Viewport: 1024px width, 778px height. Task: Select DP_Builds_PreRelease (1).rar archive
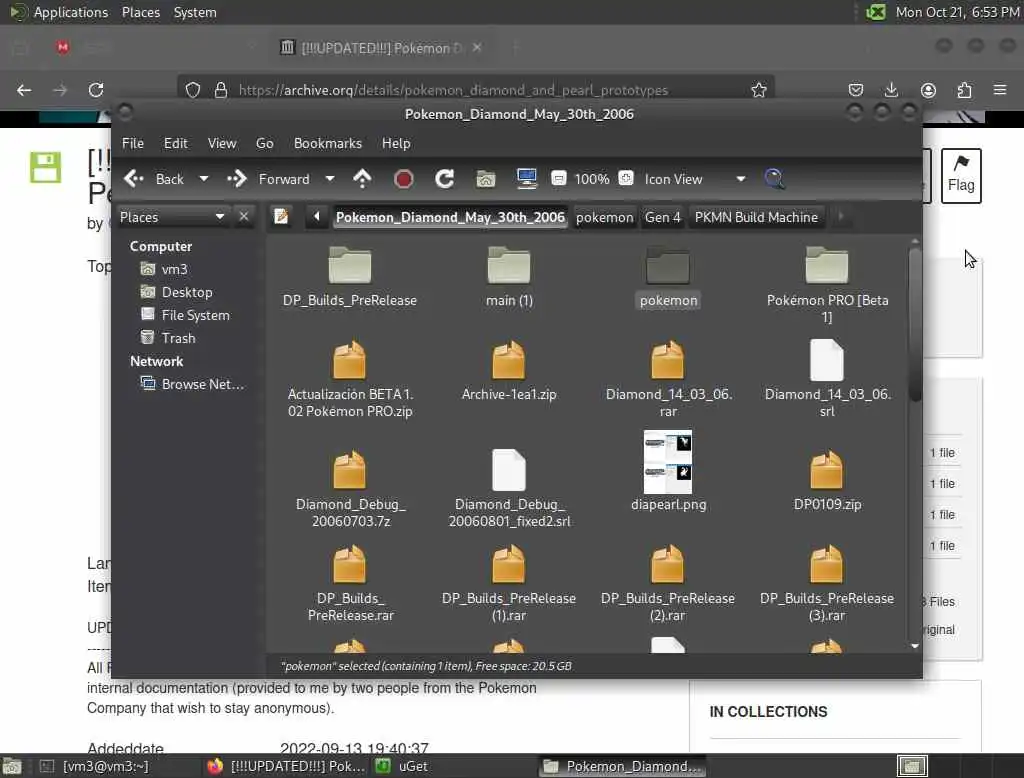pyautogui.click(x=509, y=583)
